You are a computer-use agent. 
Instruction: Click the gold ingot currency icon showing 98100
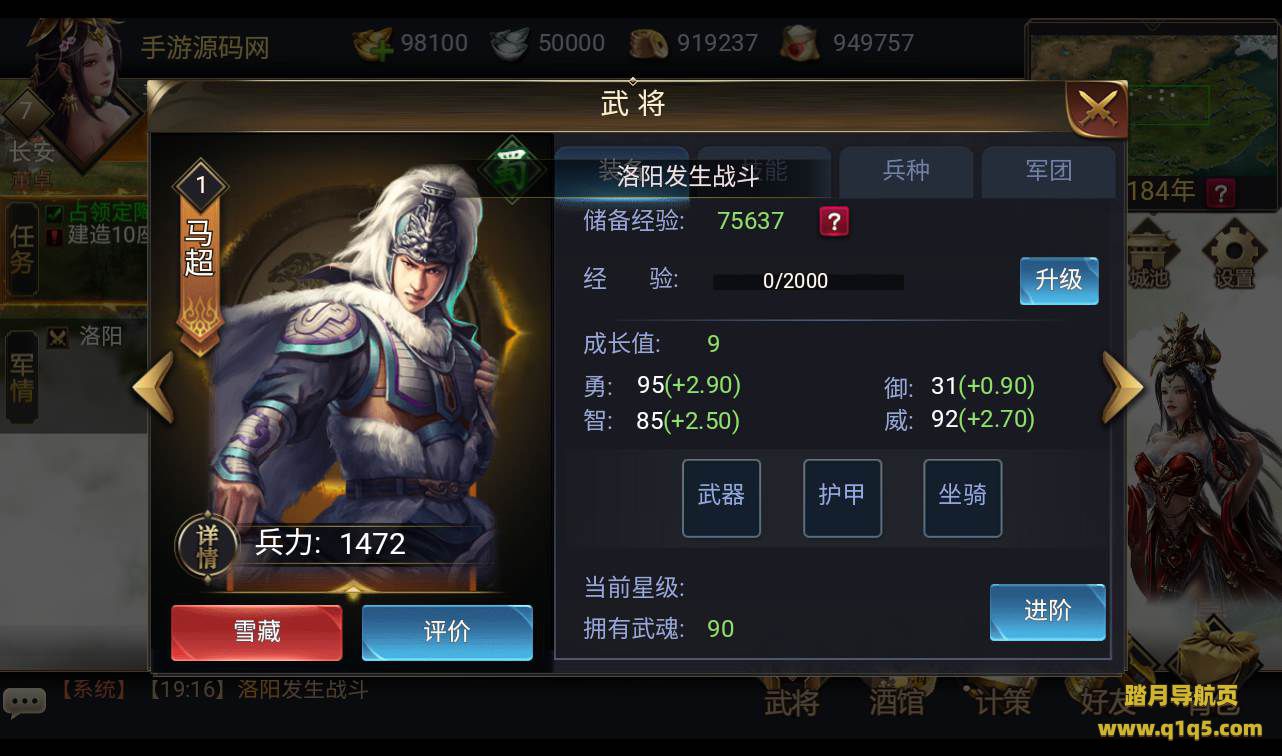click(374, 43)
